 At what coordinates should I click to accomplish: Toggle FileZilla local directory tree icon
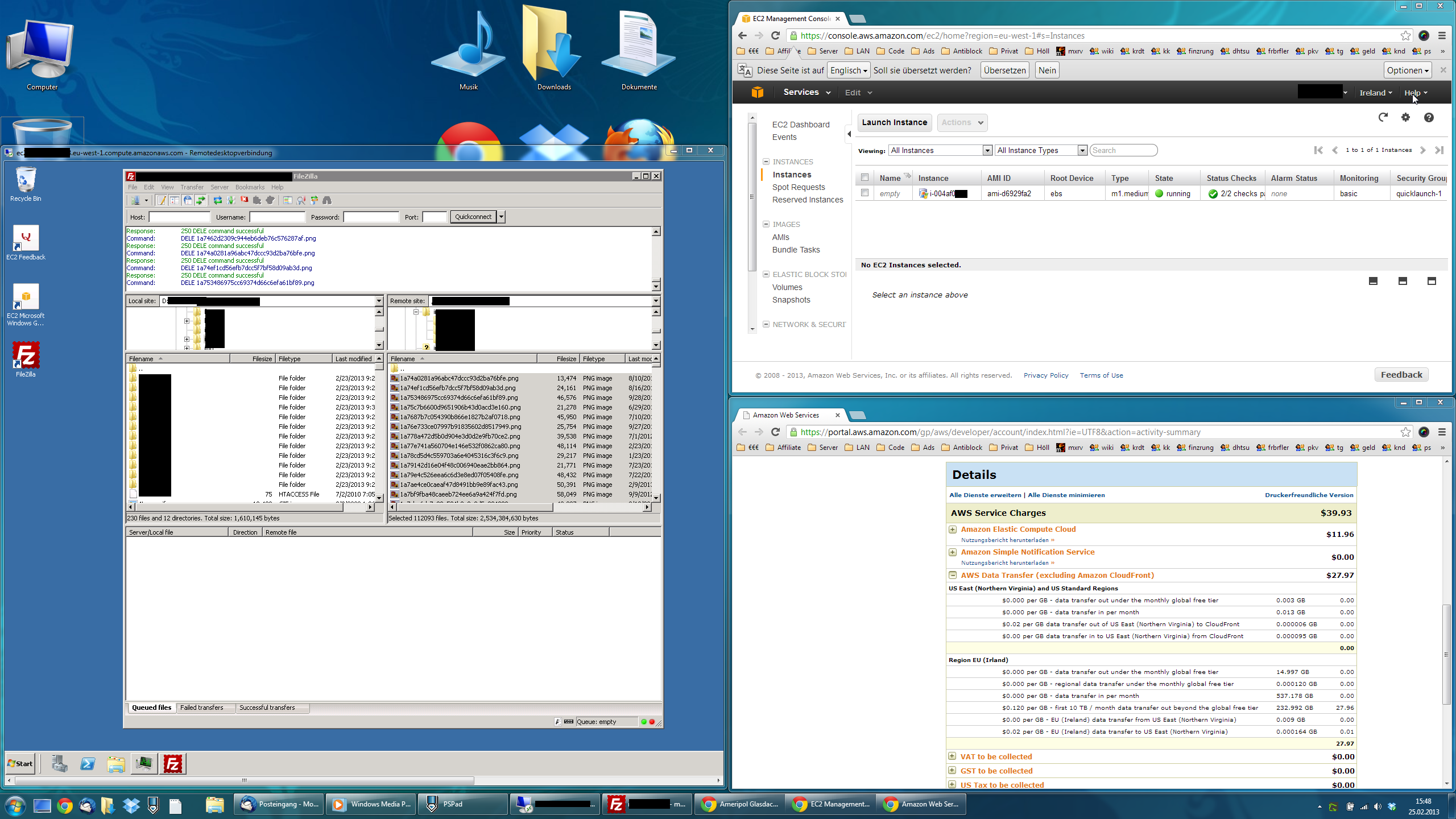(175, 200)
